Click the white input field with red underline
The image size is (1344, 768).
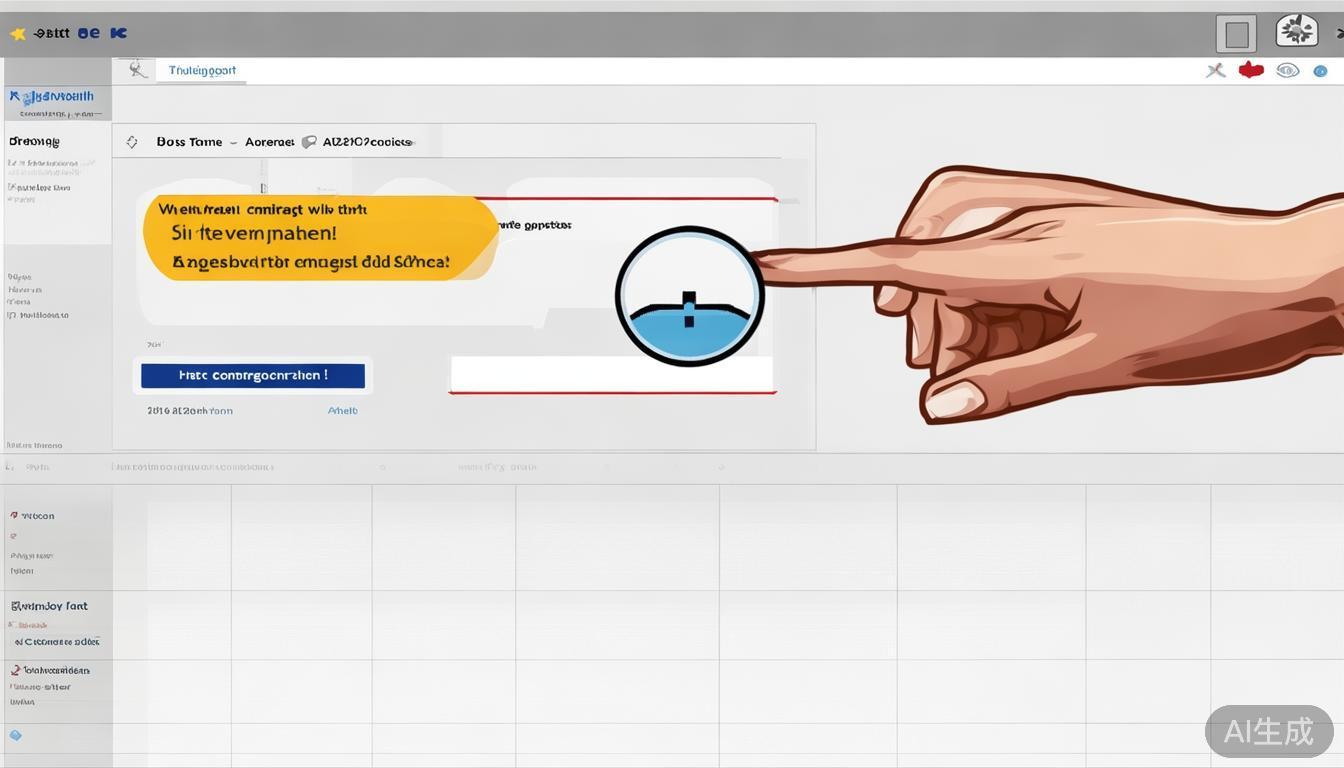click(611, 374)
